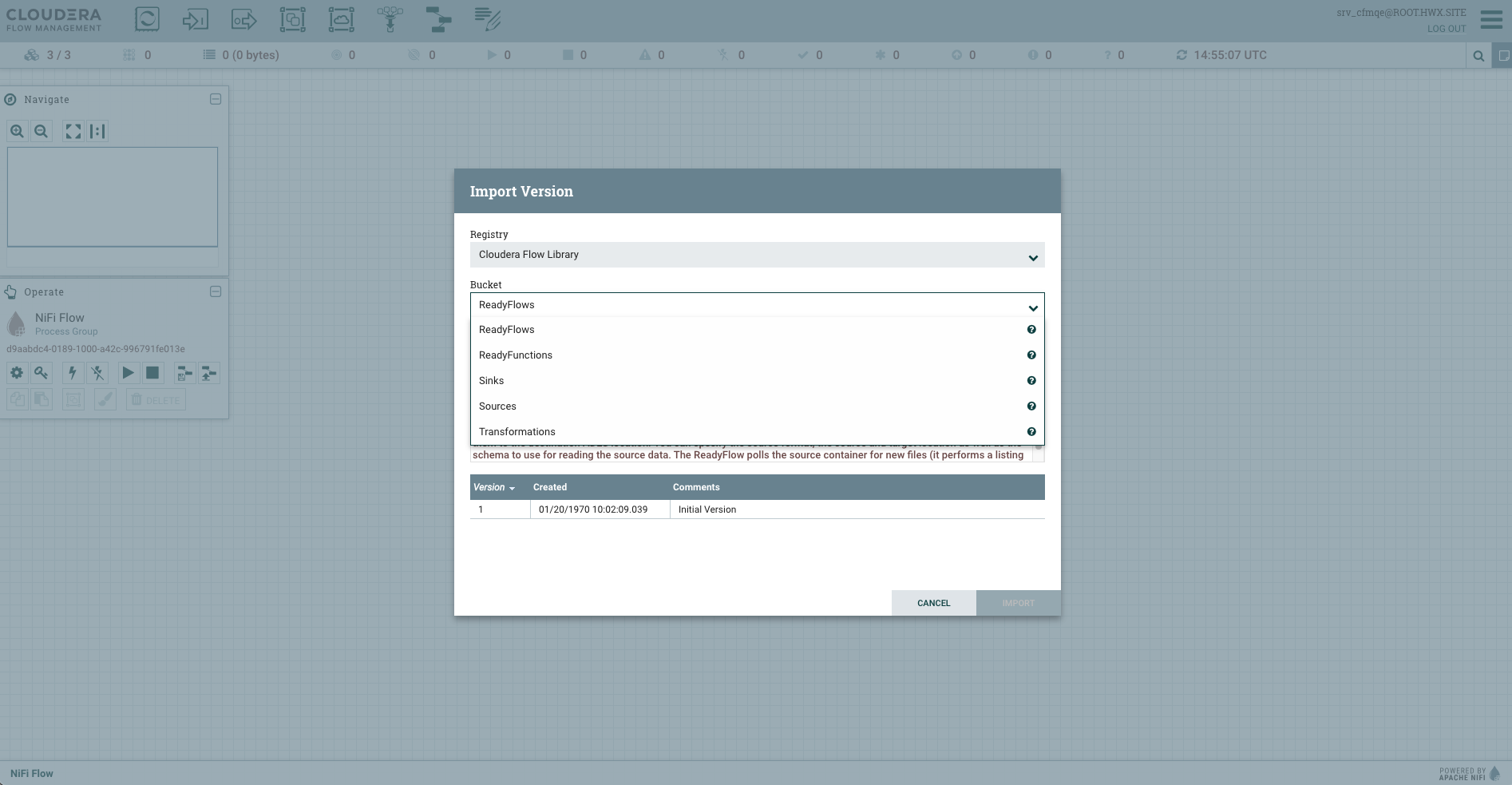Viewport: 1512px width, 785px height.
Task: Click the Log Out link
Action: click(x=1446, y=29)
